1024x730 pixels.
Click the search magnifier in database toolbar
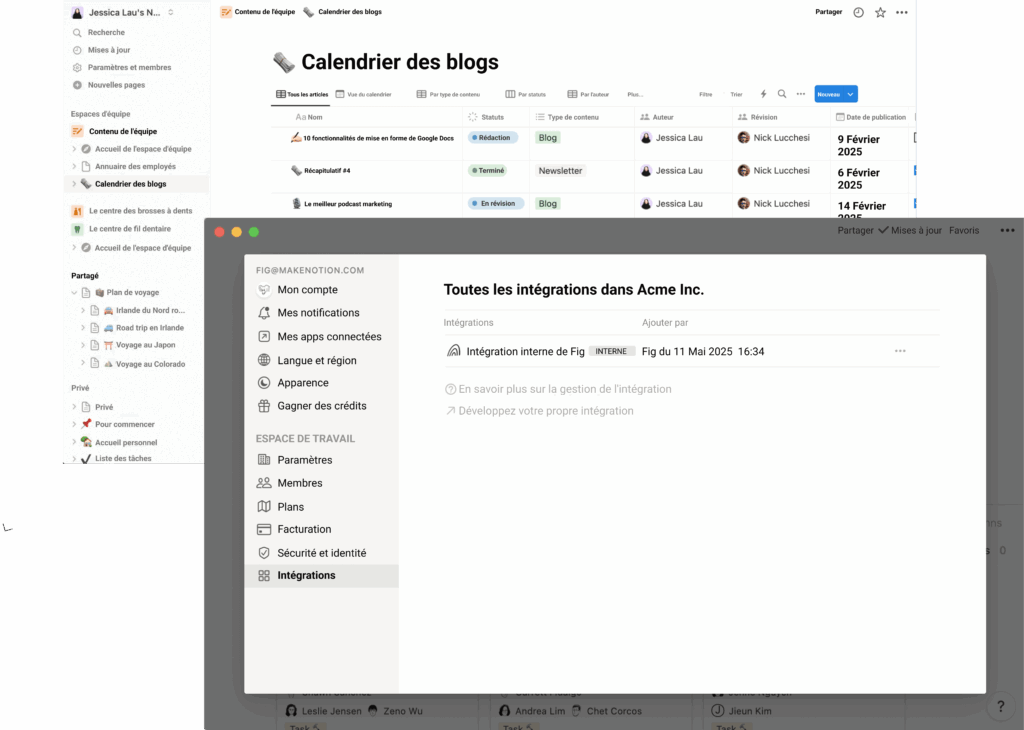pyautogui.click(x=782, y=94)
